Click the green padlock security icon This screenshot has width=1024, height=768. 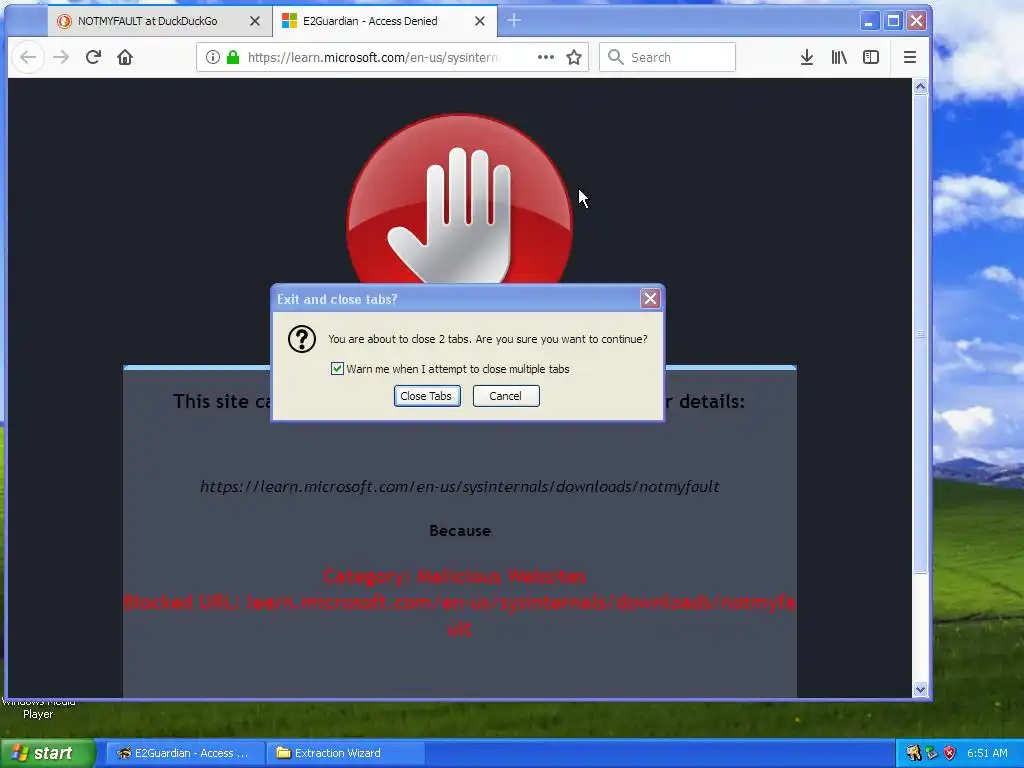click(232, 57)
